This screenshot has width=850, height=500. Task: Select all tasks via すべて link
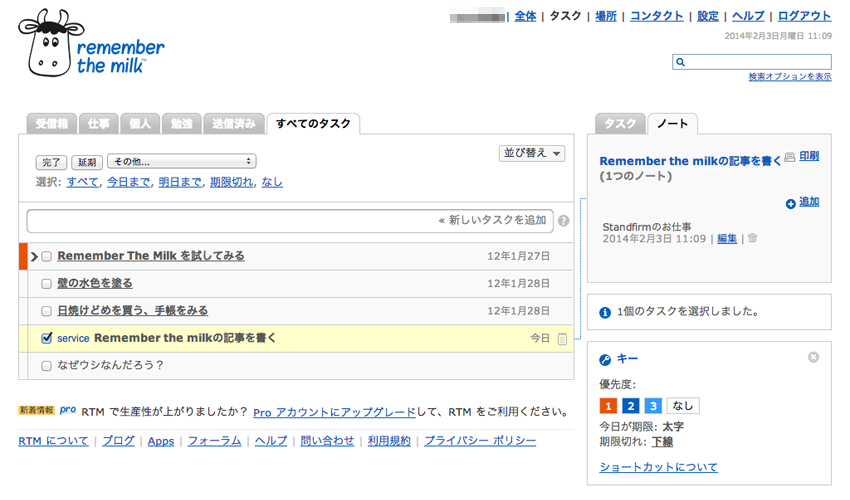point(82,182)
